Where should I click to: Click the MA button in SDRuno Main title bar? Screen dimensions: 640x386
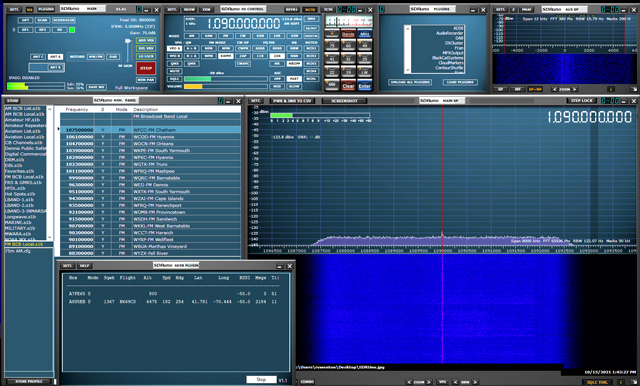[x=29, y=9]
